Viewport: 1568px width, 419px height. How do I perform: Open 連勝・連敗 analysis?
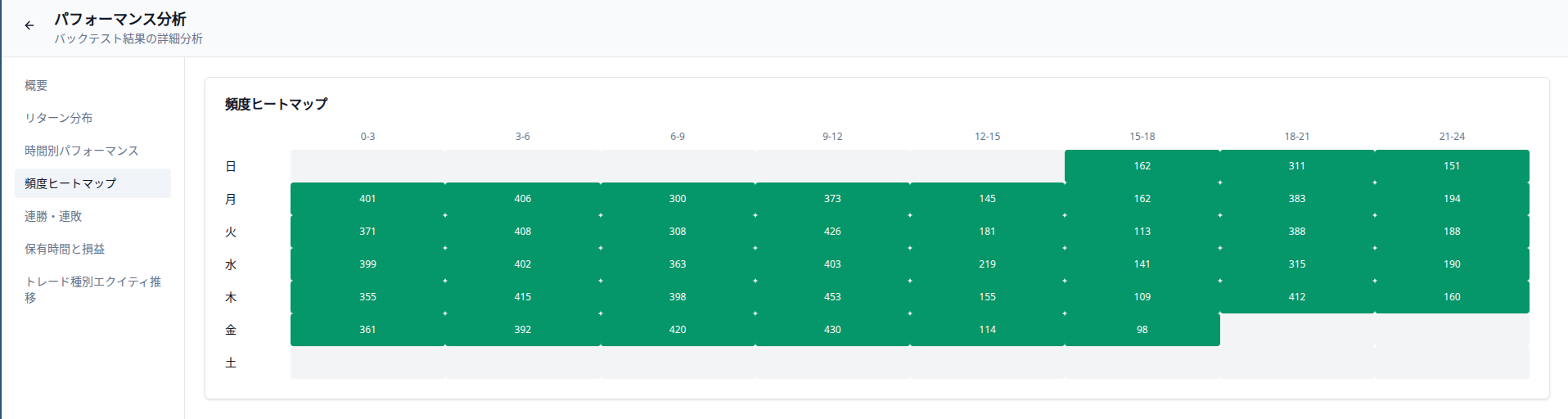53,216
